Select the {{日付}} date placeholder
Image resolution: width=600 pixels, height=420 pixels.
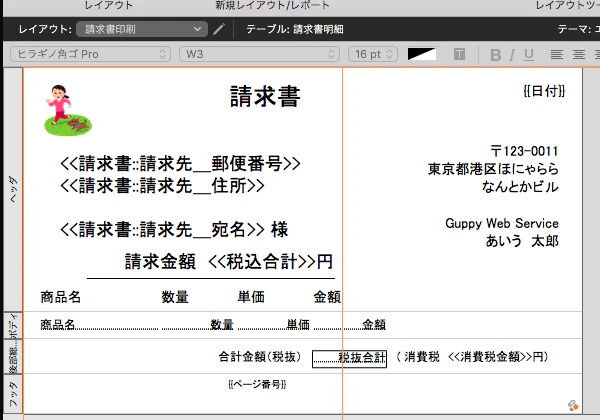(544, 91)
